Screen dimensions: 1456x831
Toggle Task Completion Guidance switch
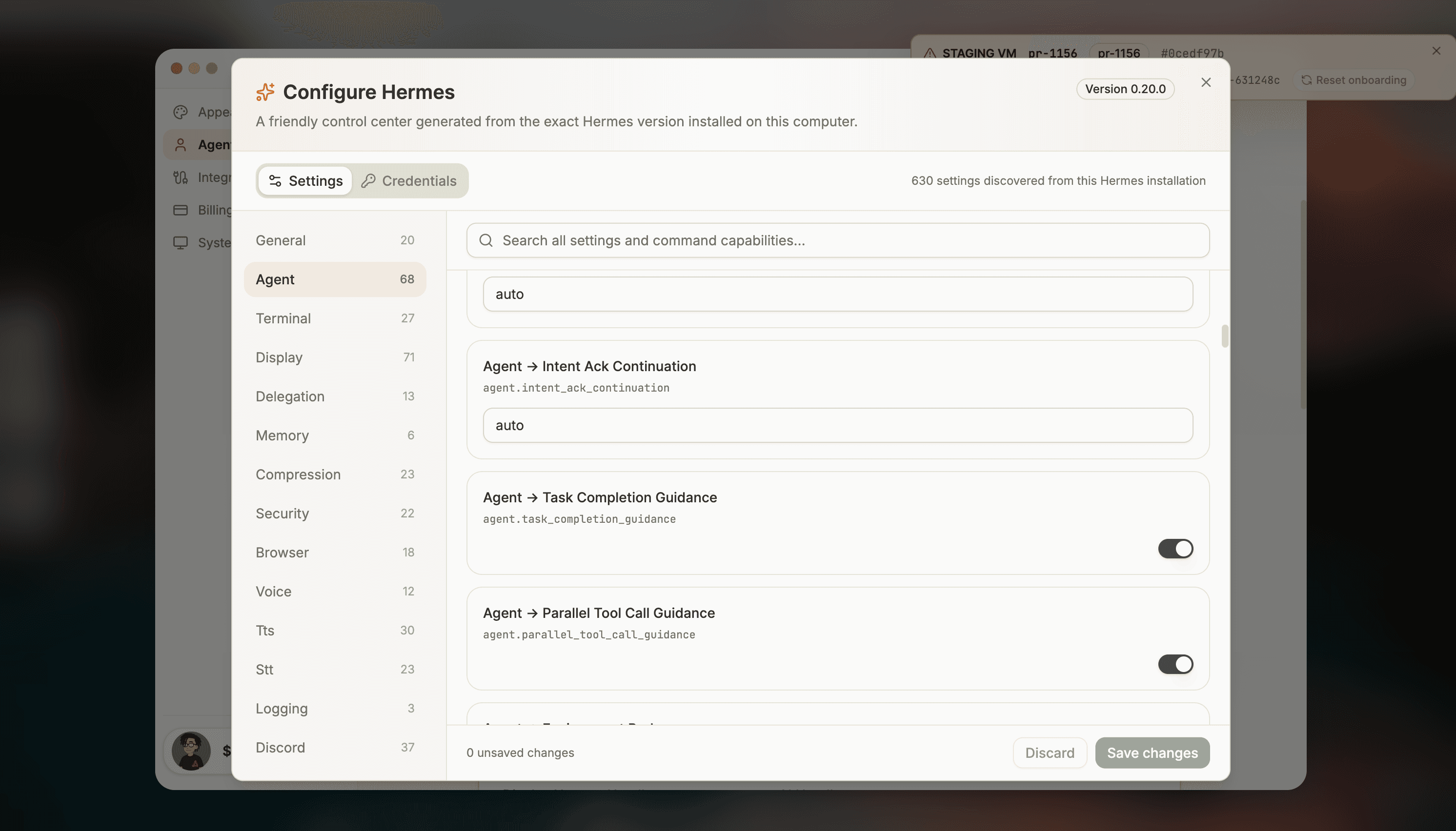[x=1175, y=549]
